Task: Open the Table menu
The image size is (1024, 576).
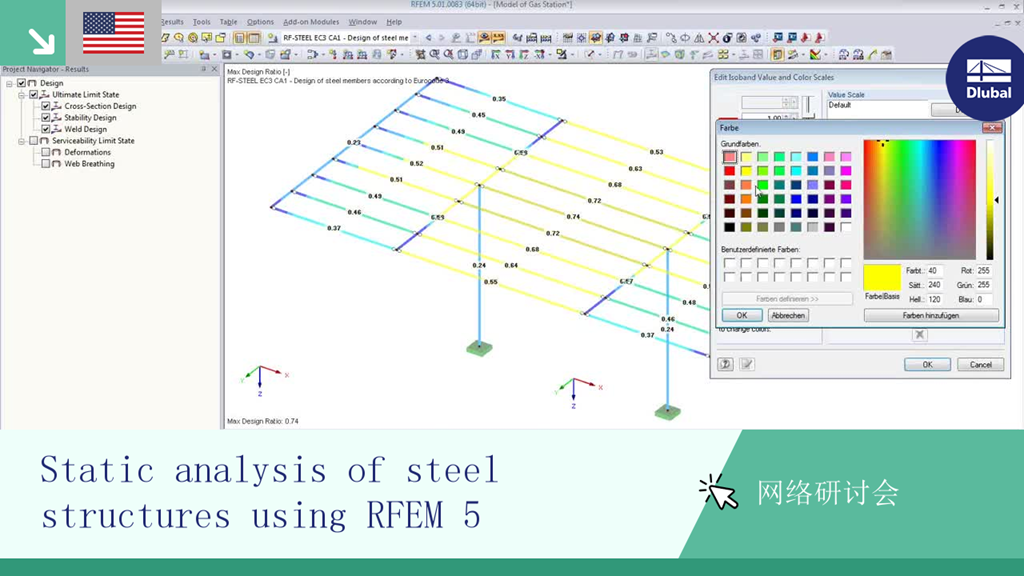Action: (229, 22)
